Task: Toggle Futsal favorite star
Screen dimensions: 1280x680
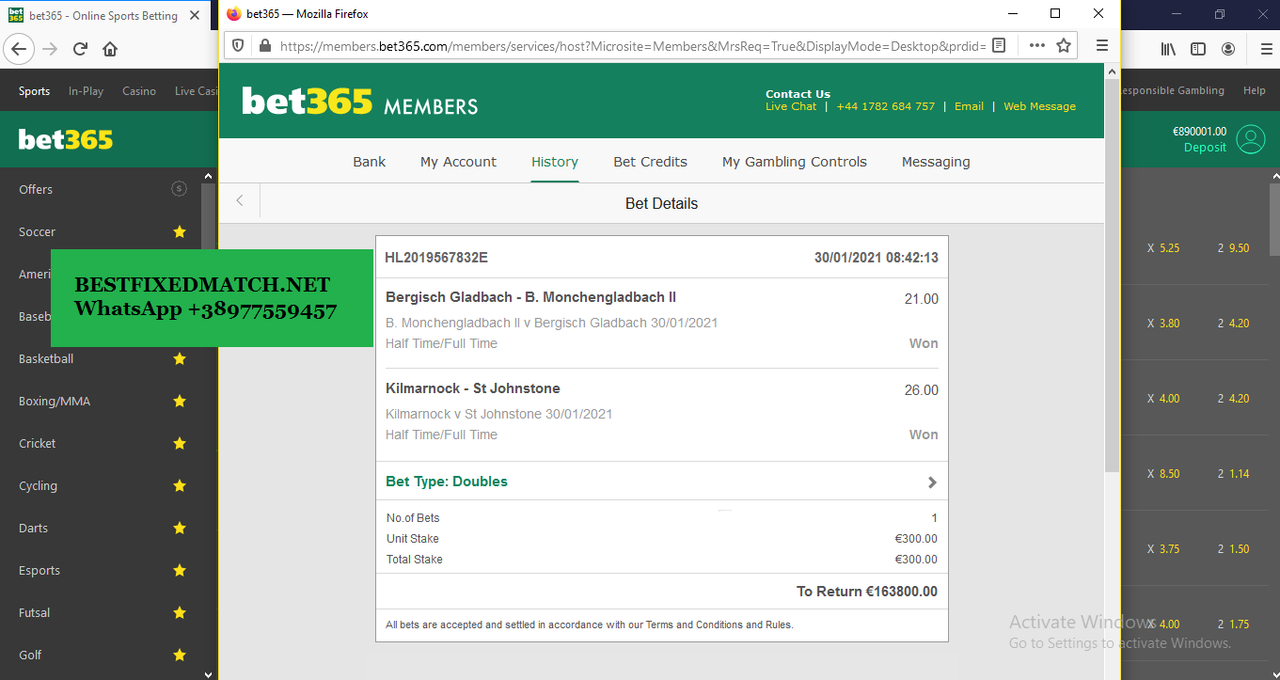Action: 180,613
